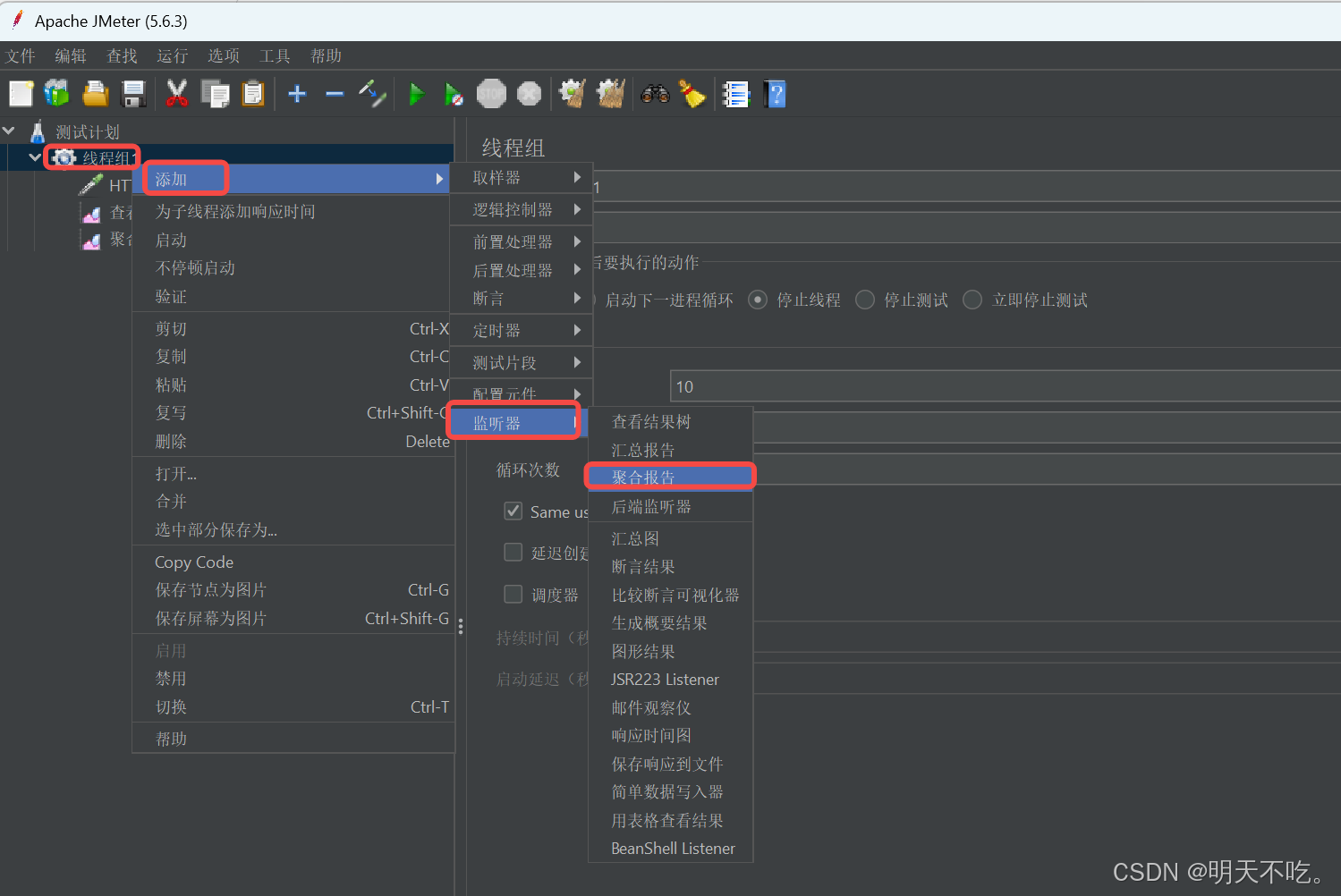Image resolution: width=1341 pixels, height=896 pixels.
Task: Collapse the 测试计划 tree node
Action: (x=9, y=131)
